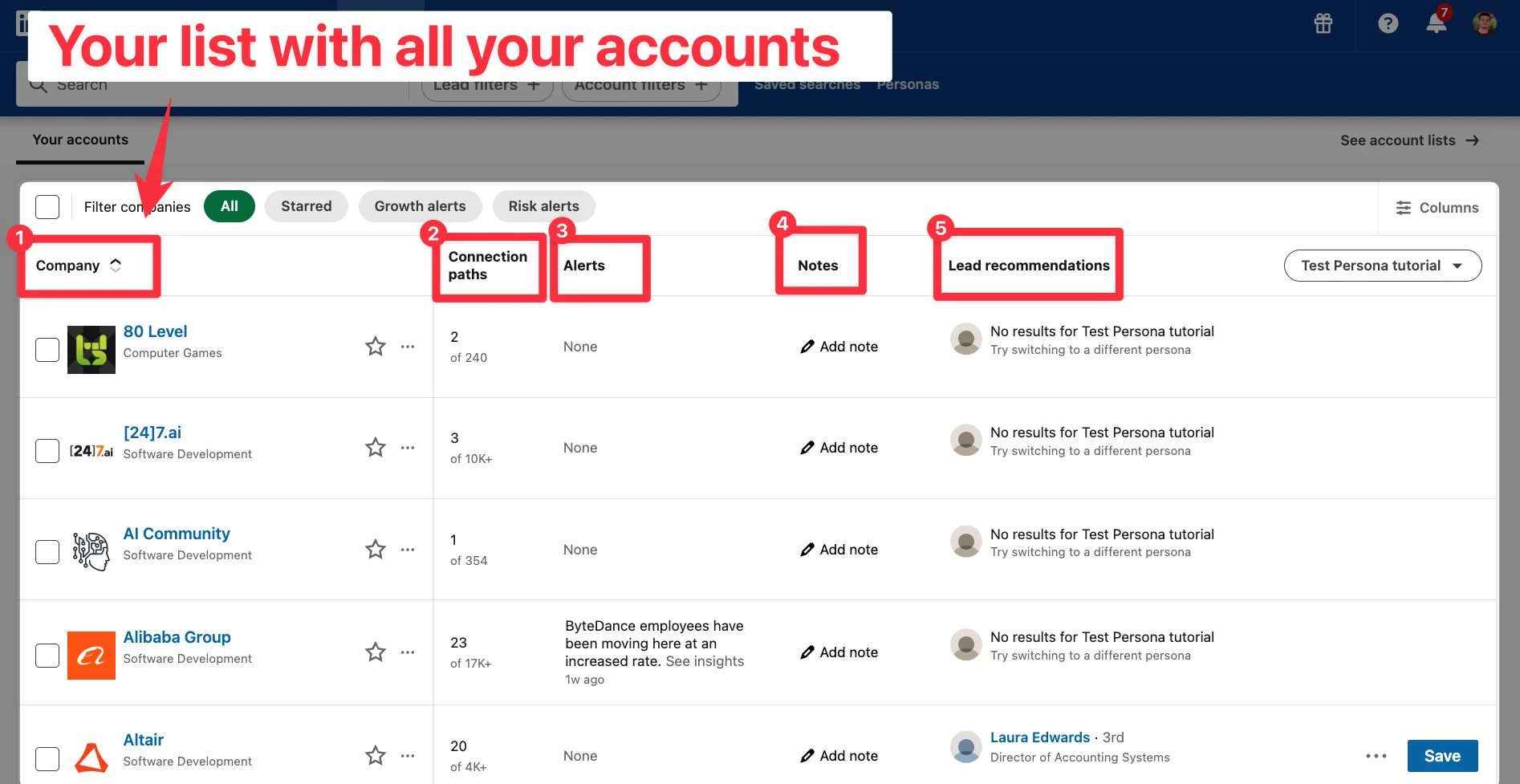1520x784 pixels.
Task: Open the Altair company link
Action: pyautogui.click(x=144, y=740)
